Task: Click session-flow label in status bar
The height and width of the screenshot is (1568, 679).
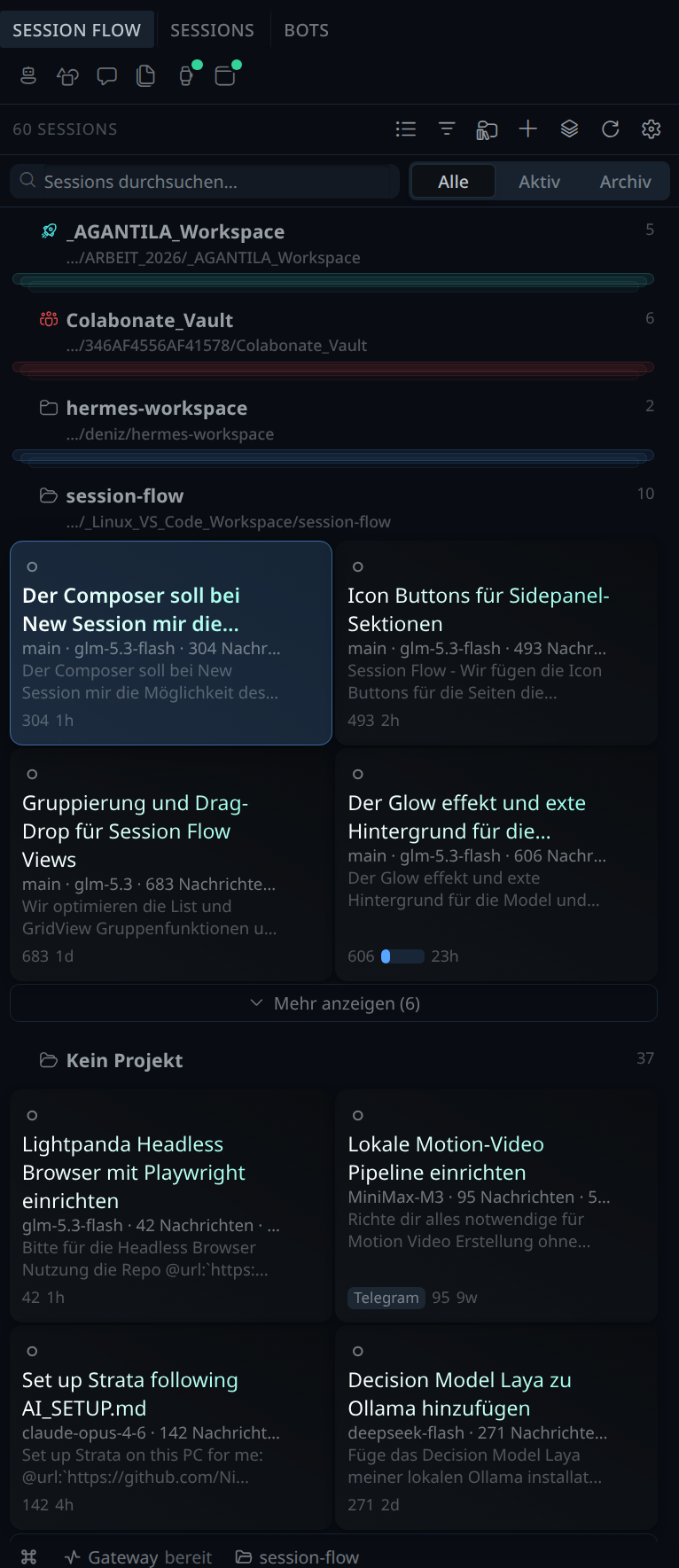Action: [308, 1557]
